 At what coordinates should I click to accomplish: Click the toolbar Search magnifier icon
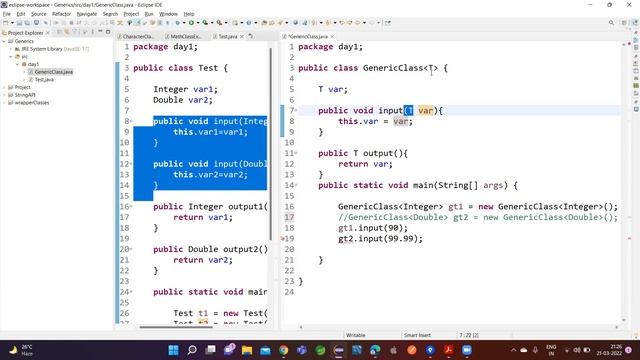click(x=611, y=23)
